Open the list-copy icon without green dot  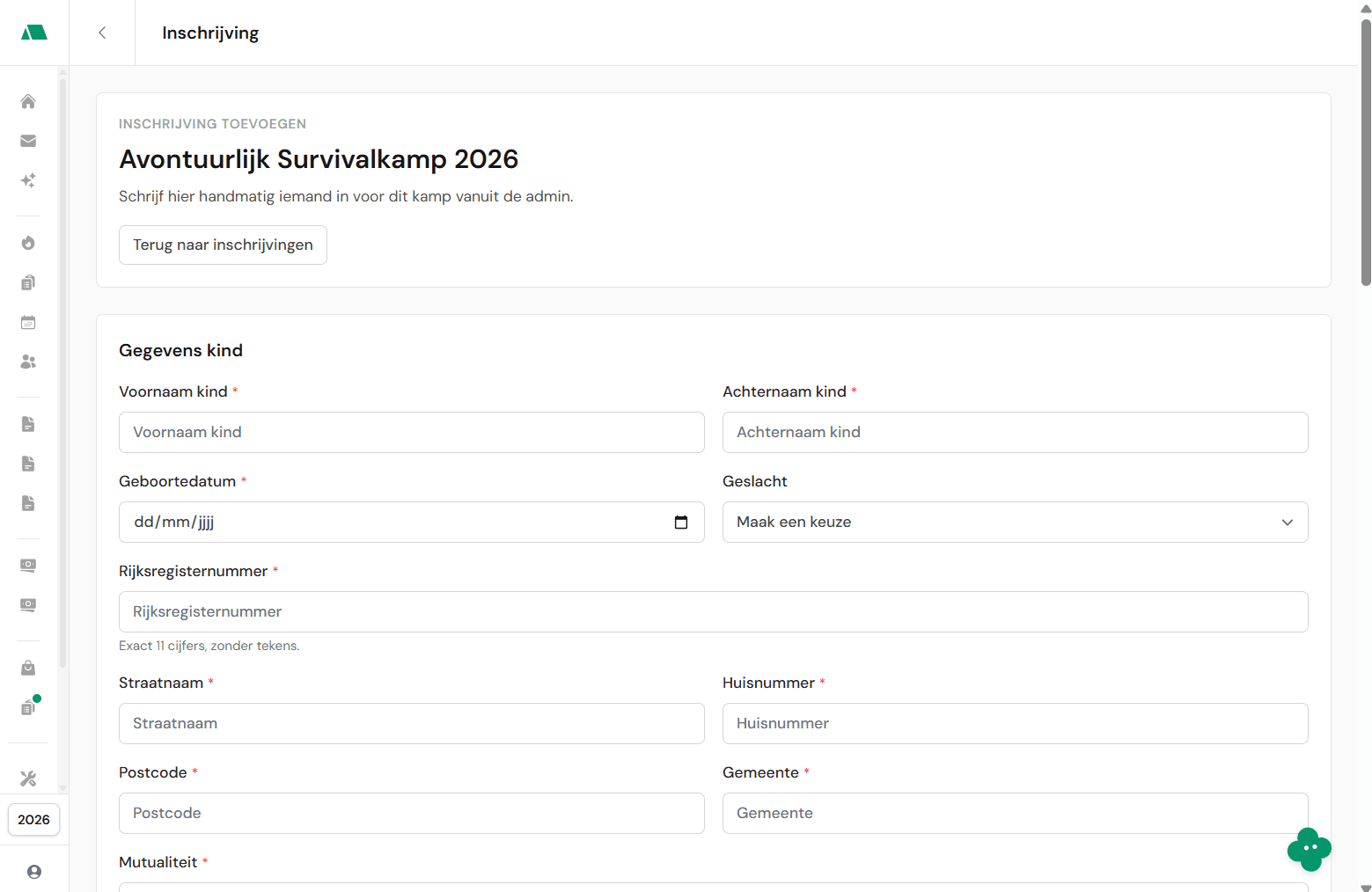[x=28, y=282]
